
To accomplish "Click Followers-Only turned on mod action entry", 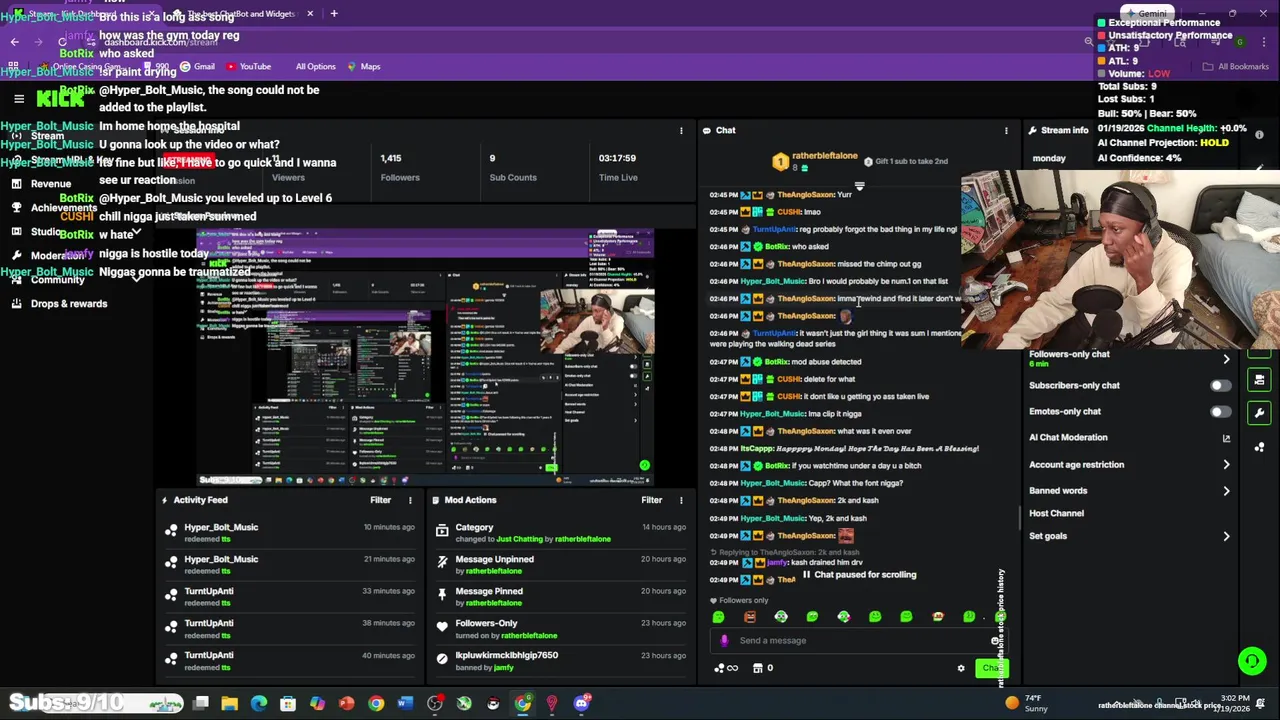I will [559, 629].
